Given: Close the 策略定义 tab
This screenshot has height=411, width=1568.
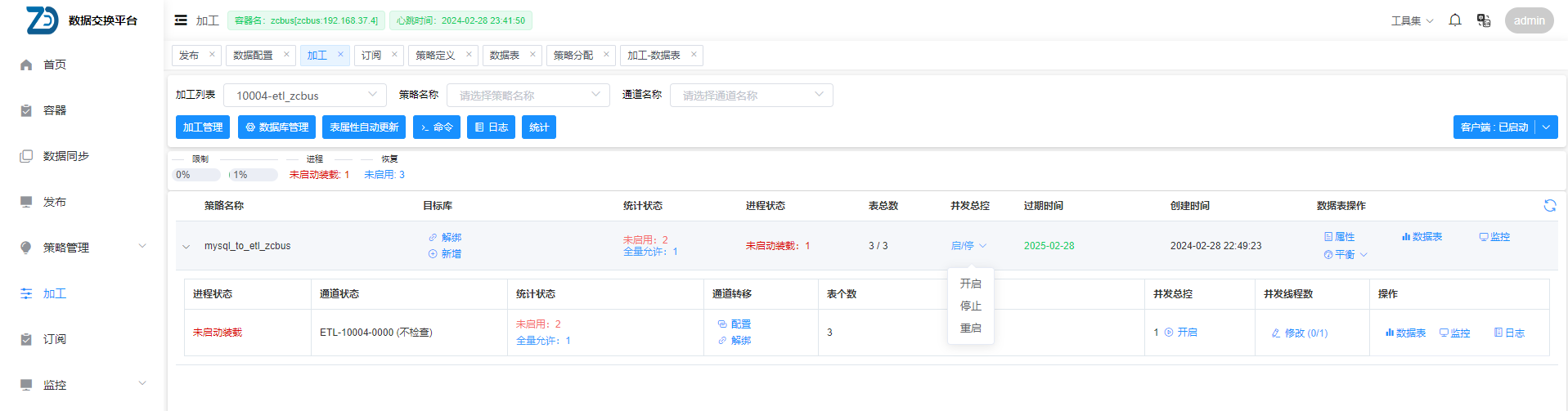Looking at the screenshot, I should click(469, 55).
